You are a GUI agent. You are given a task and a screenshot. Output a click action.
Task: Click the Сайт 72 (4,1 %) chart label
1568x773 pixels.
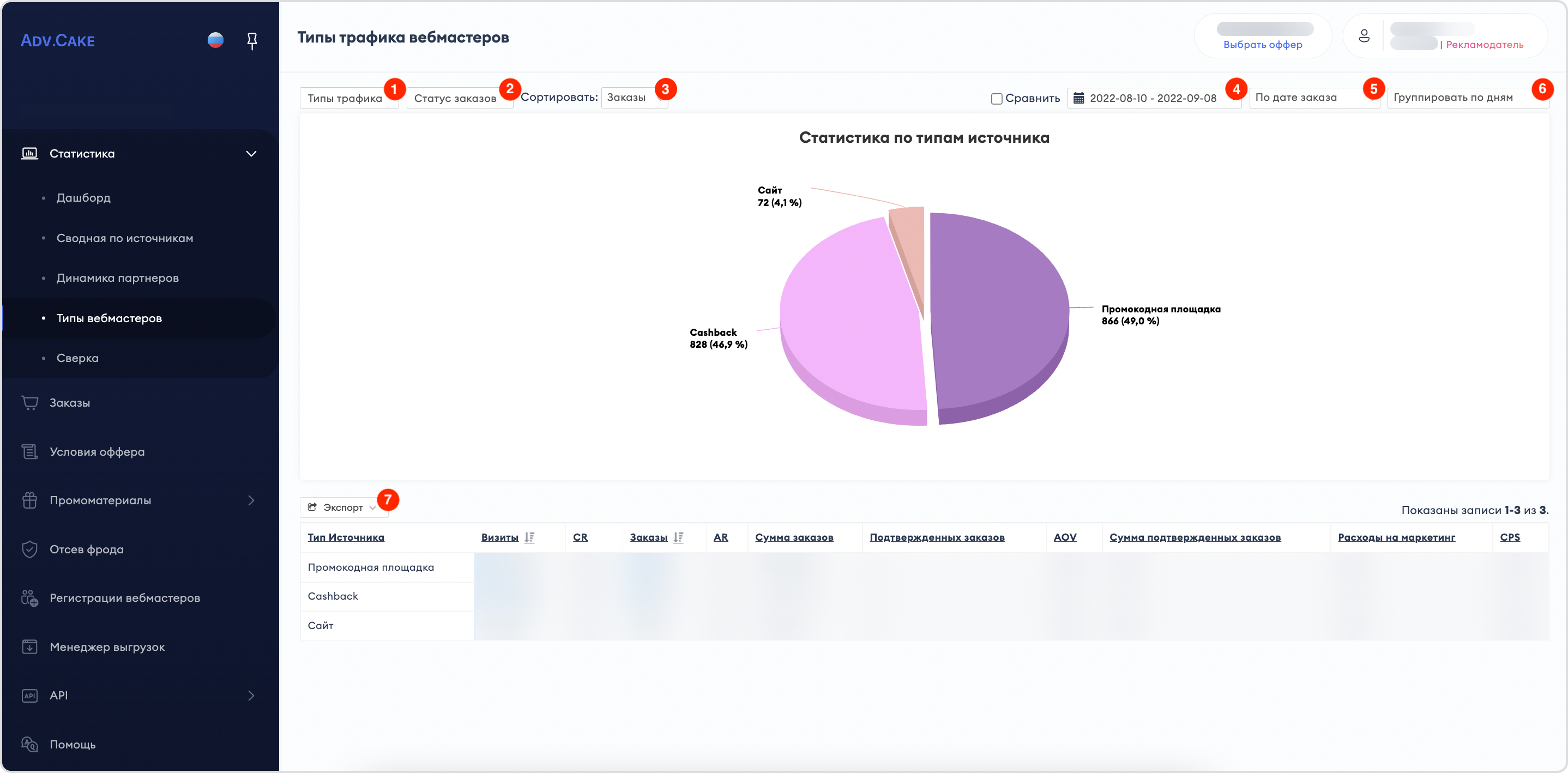779,196
